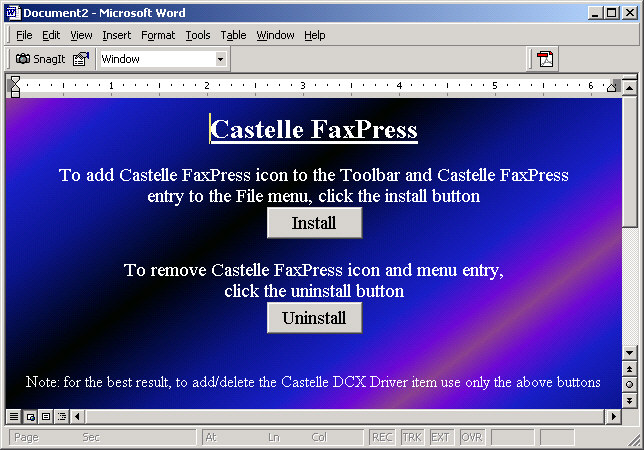The image size is (644, 450).
Task: Click Select Browse Object round button
Action: [x=629, y=384]
